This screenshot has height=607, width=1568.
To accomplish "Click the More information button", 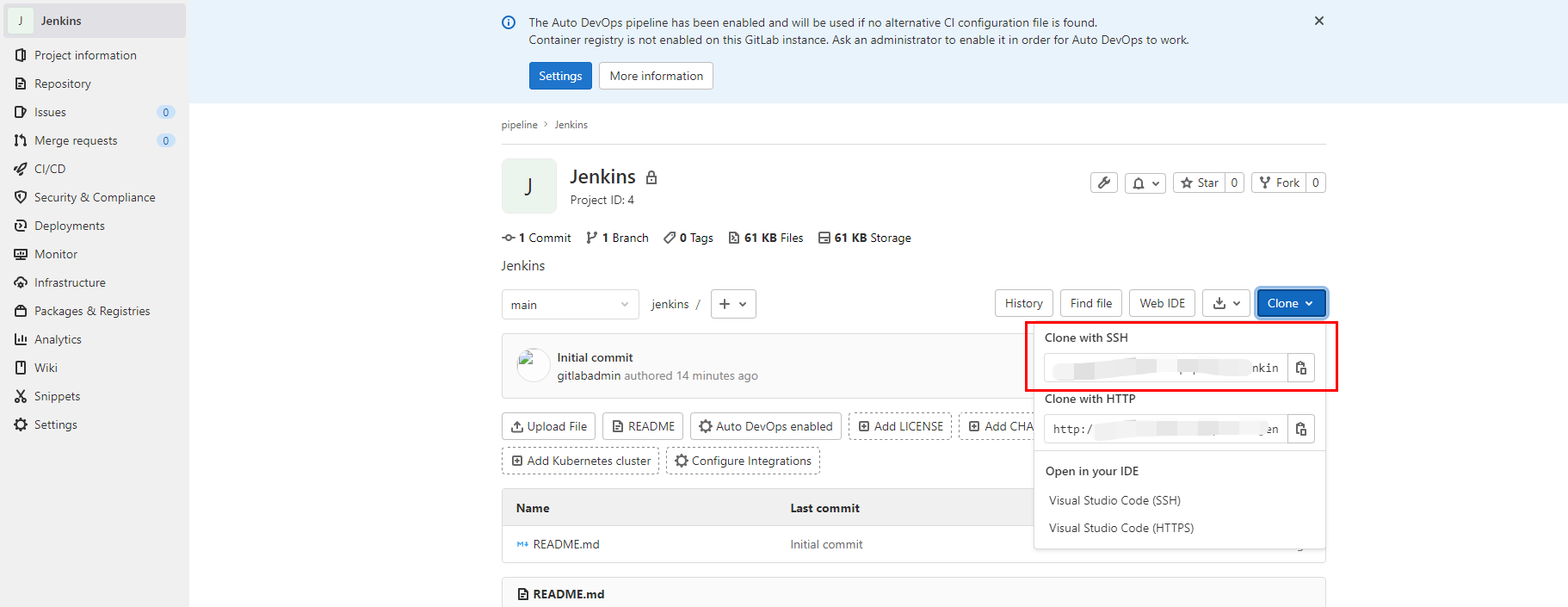I will pyautogui.click(x=656, y=76).
